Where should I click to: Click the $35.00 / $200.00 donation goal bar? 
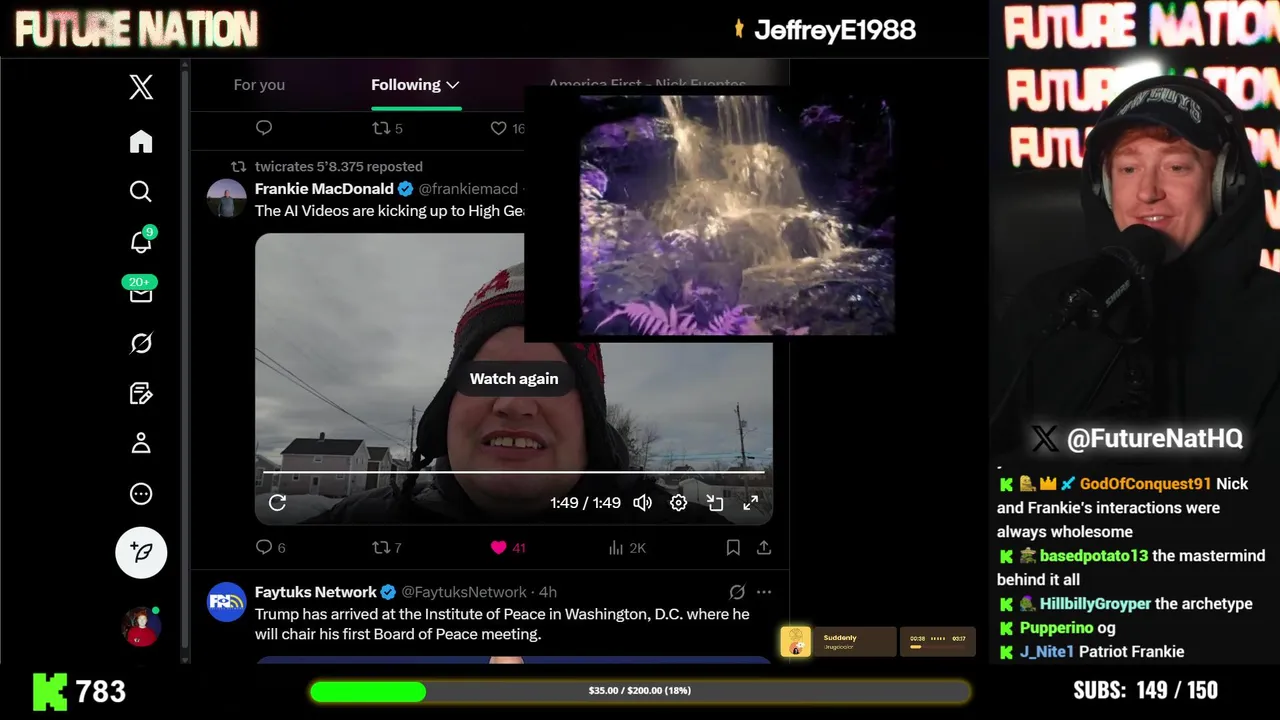[640, 691]
